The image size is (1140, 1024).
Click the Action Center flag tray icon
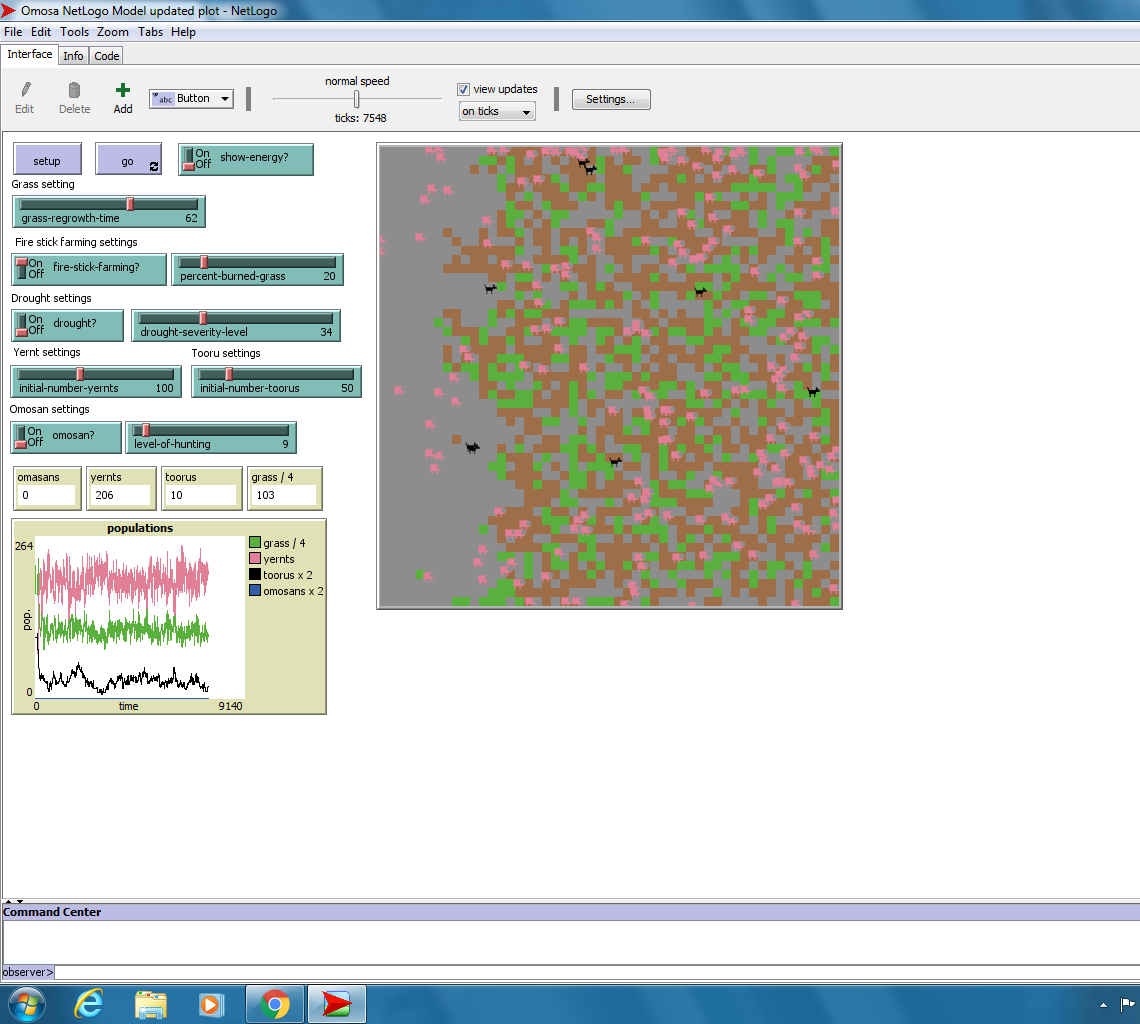pyautogui.click(x=1128, y=1004)
